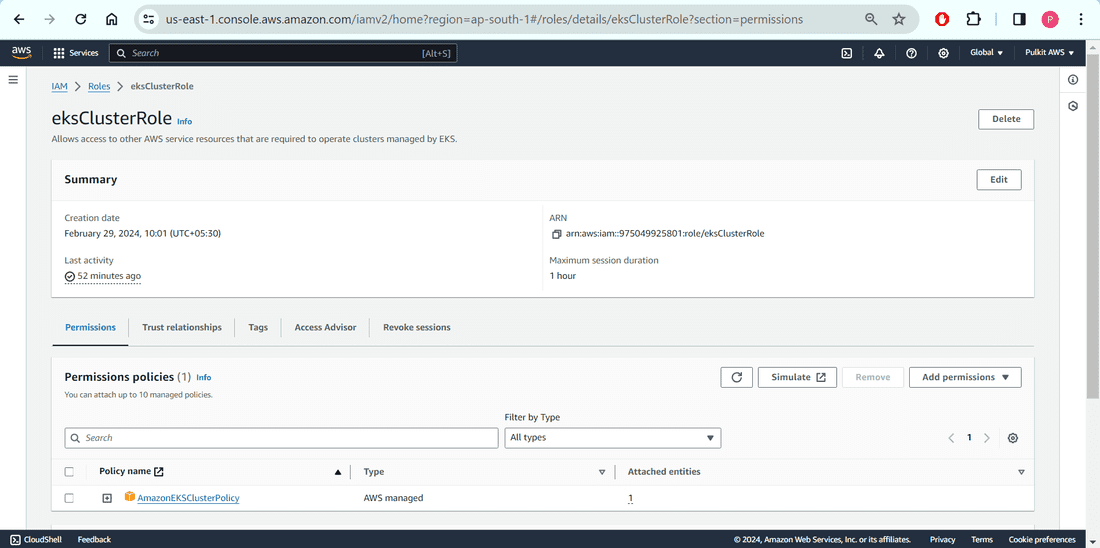Viewport: 1100px width, 548px height.
Task: Click the attached entities count 1
Action: click(x=630, y=499)
